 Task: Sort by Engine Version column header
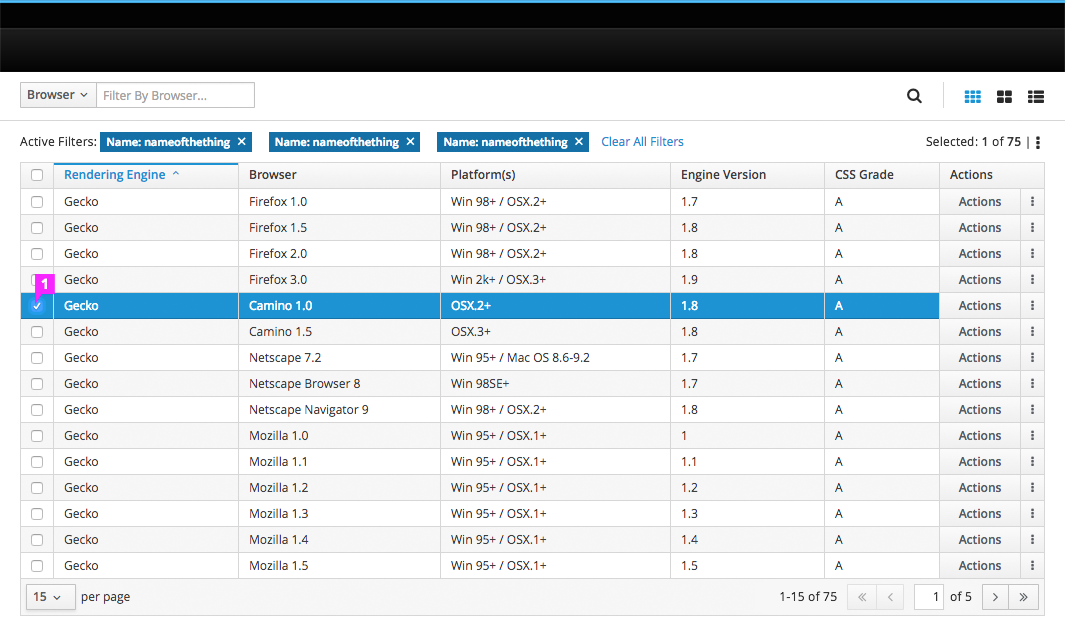tap(747, 175)
